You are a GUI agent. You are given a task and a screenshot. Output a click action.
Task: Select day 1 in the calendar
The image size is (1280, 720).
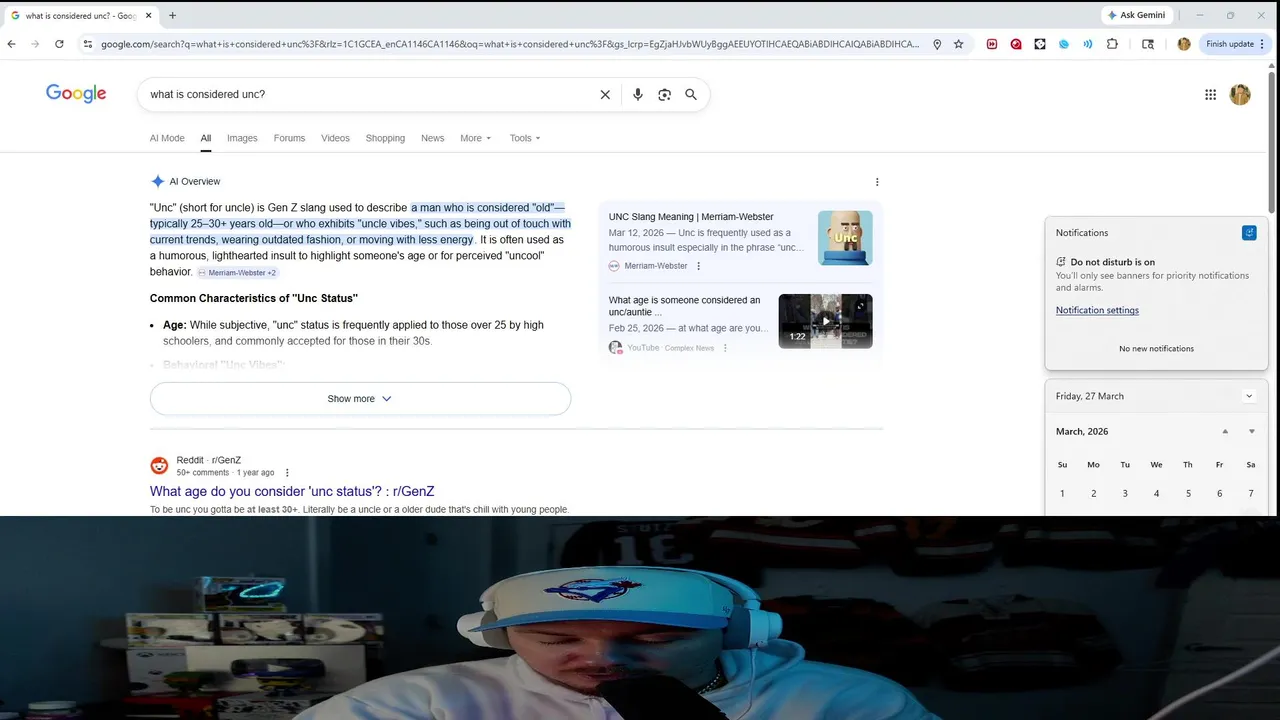1062,494
